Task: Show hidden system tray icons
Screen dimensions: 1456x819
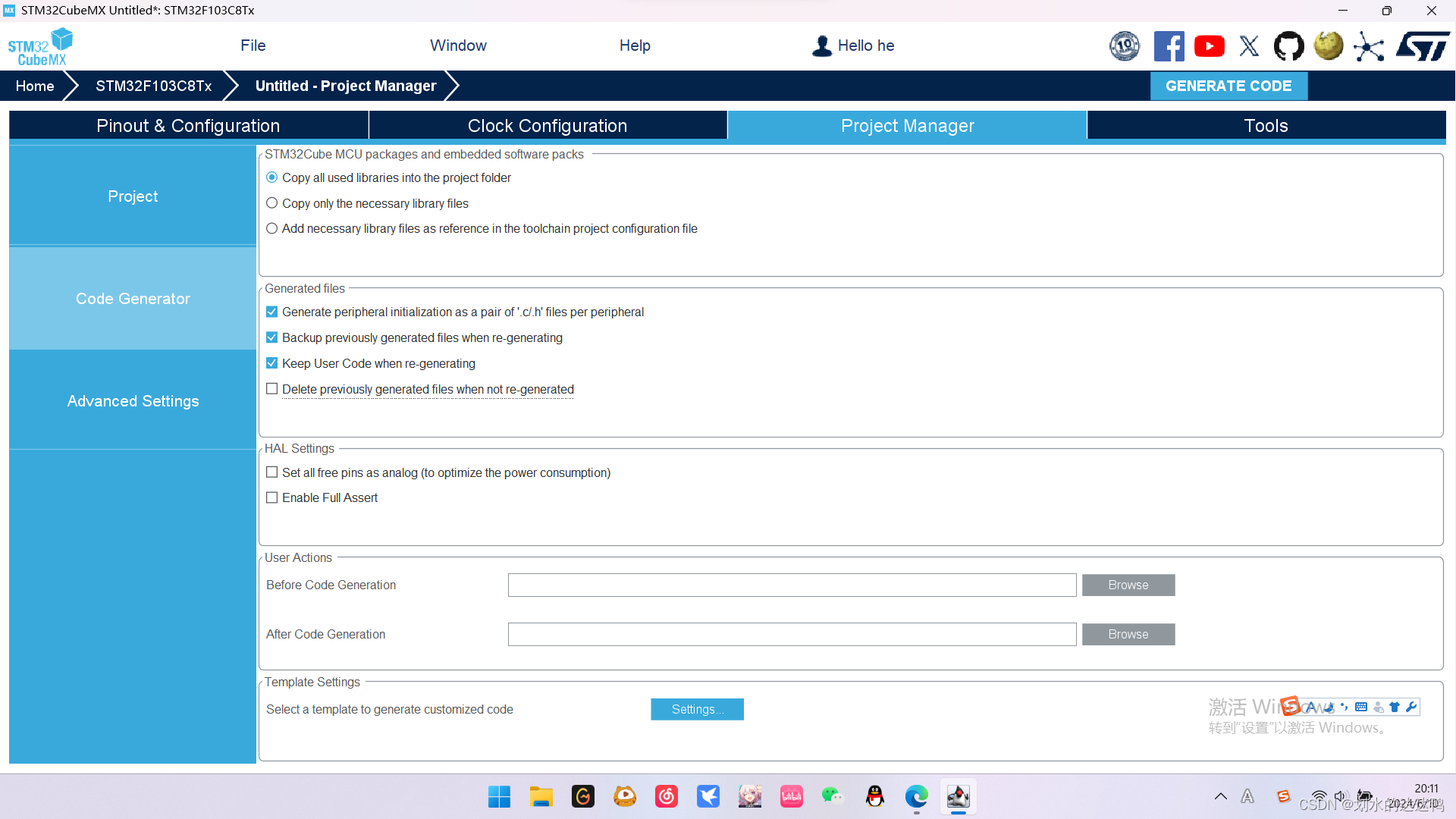Action: point(1220,796)
